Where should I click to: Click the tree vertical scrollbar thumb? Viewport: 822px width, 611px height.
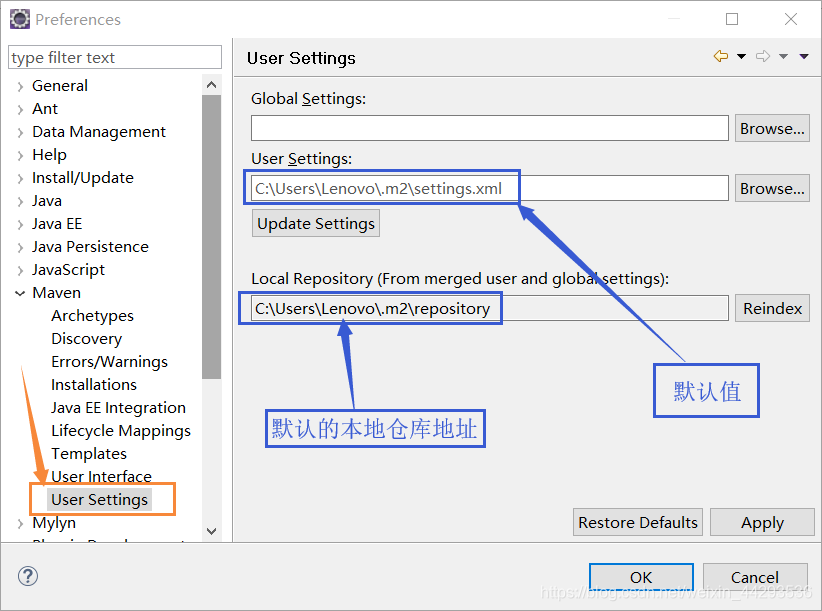tap(211, 236)
